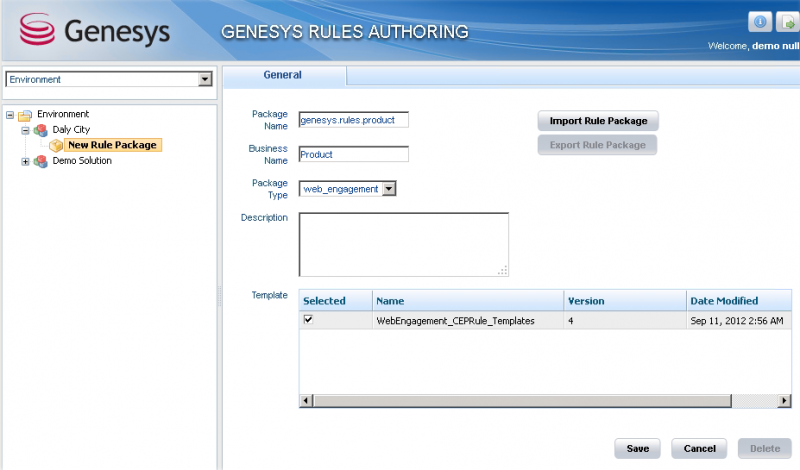Click the Environment folder icon in tree
The width and height of the screenshot is (800, 470).
(25, 115)
